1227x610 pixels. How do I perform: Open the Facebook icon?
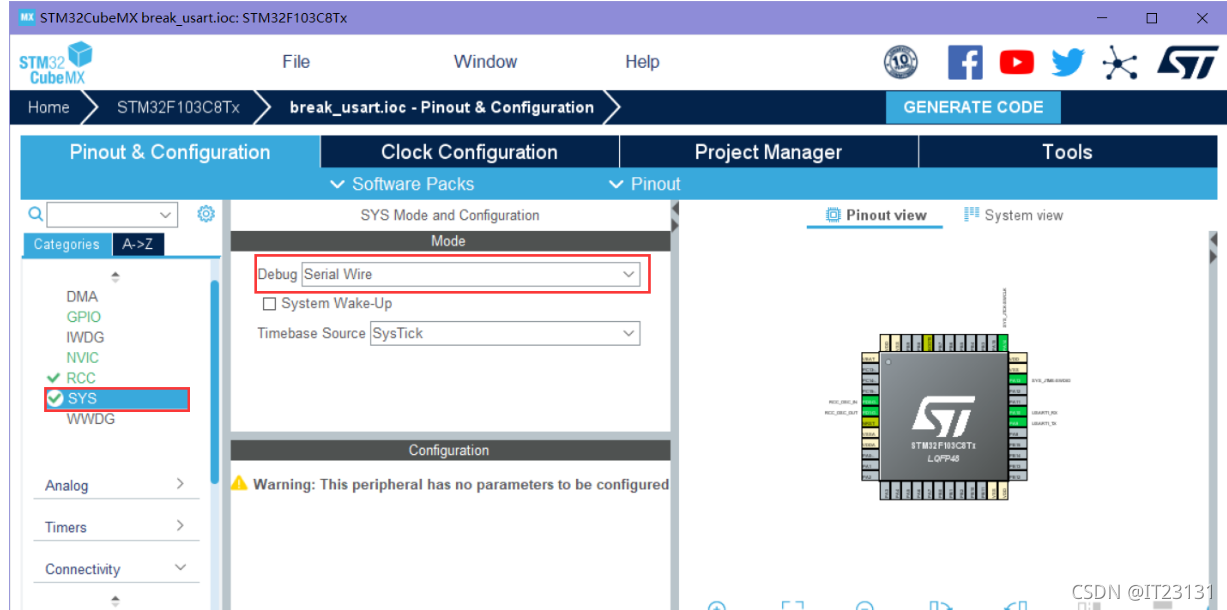click(965, 63)
